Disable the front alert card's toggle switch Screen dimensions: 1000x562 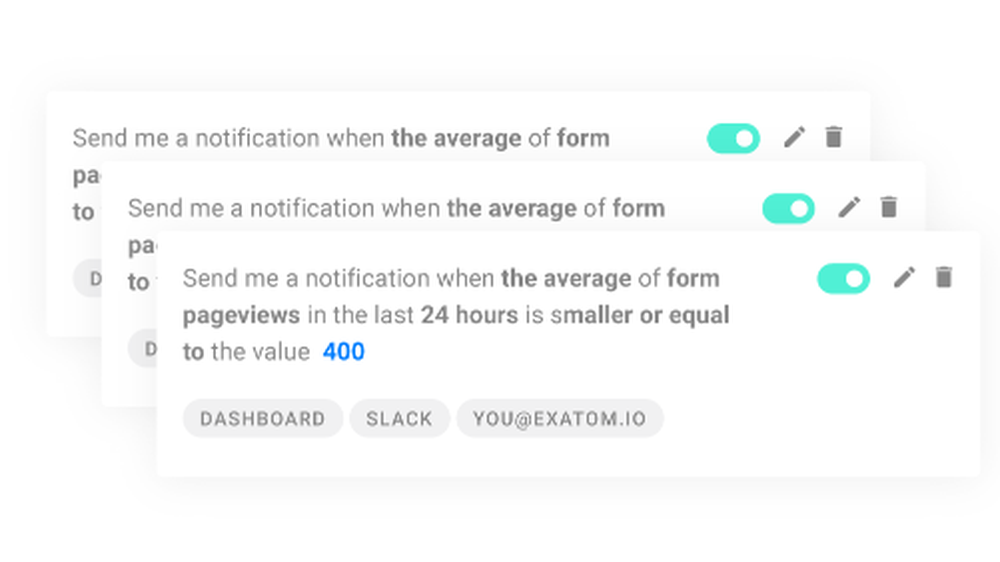coord(843,278)
